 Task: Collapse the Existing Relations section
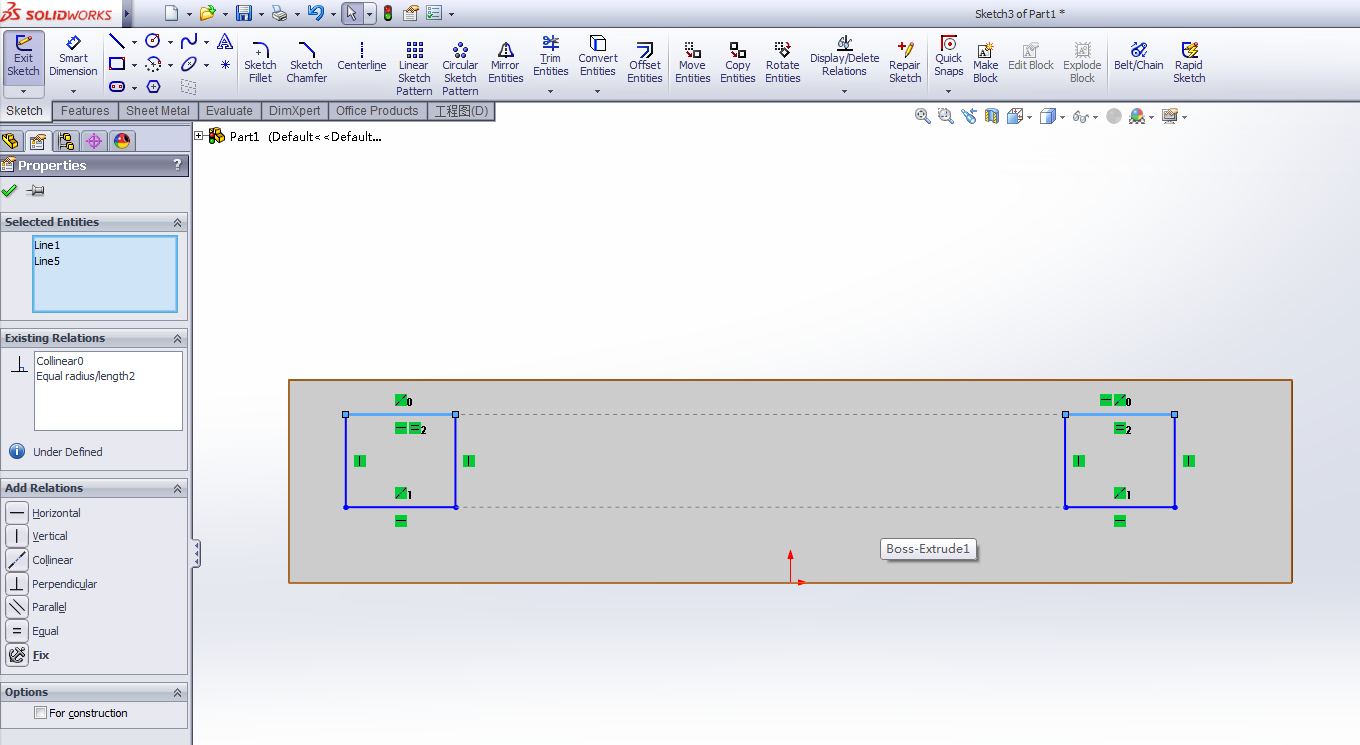177,338
